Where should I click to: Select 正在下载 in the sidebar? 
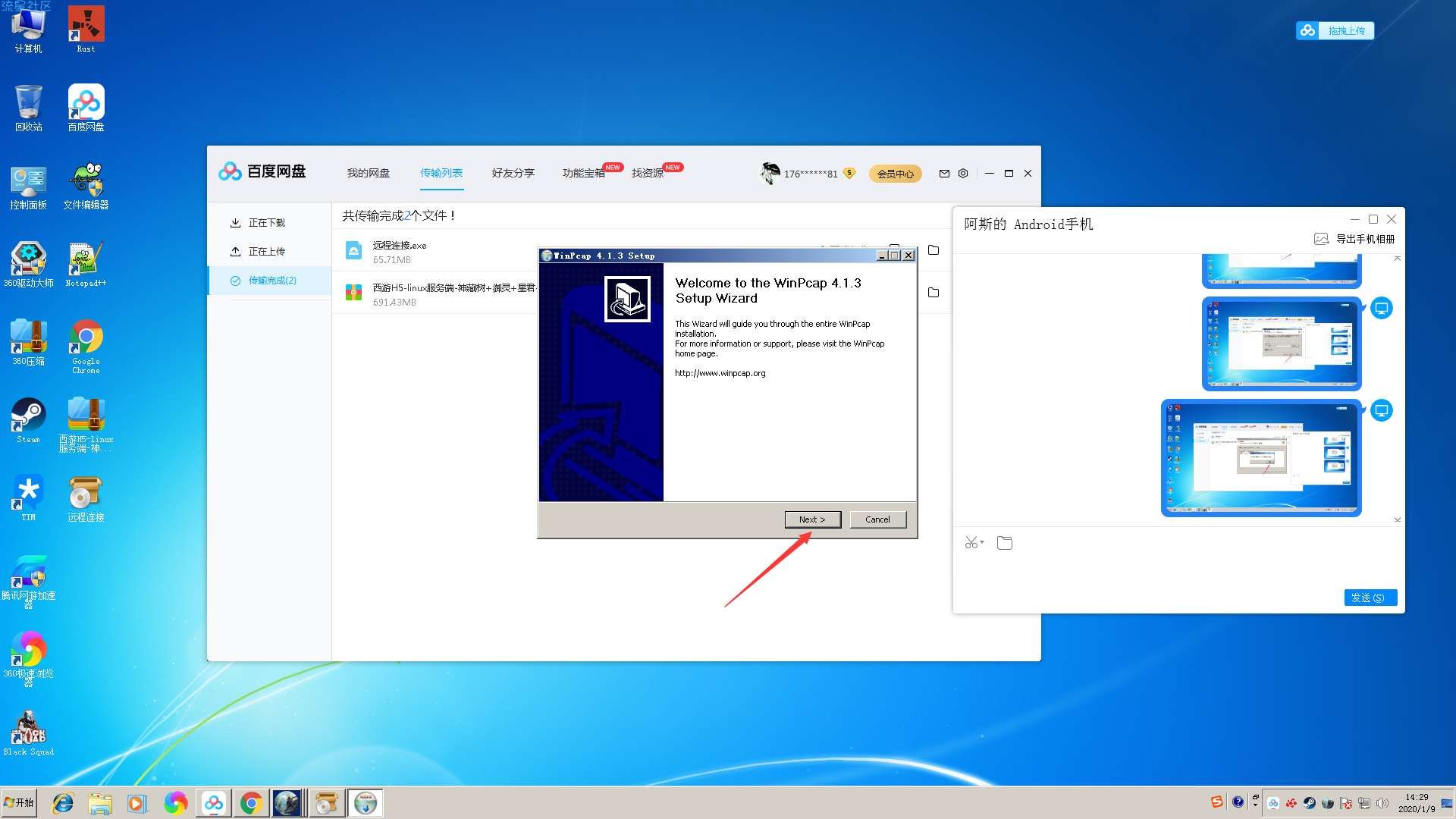pos(266,223)
